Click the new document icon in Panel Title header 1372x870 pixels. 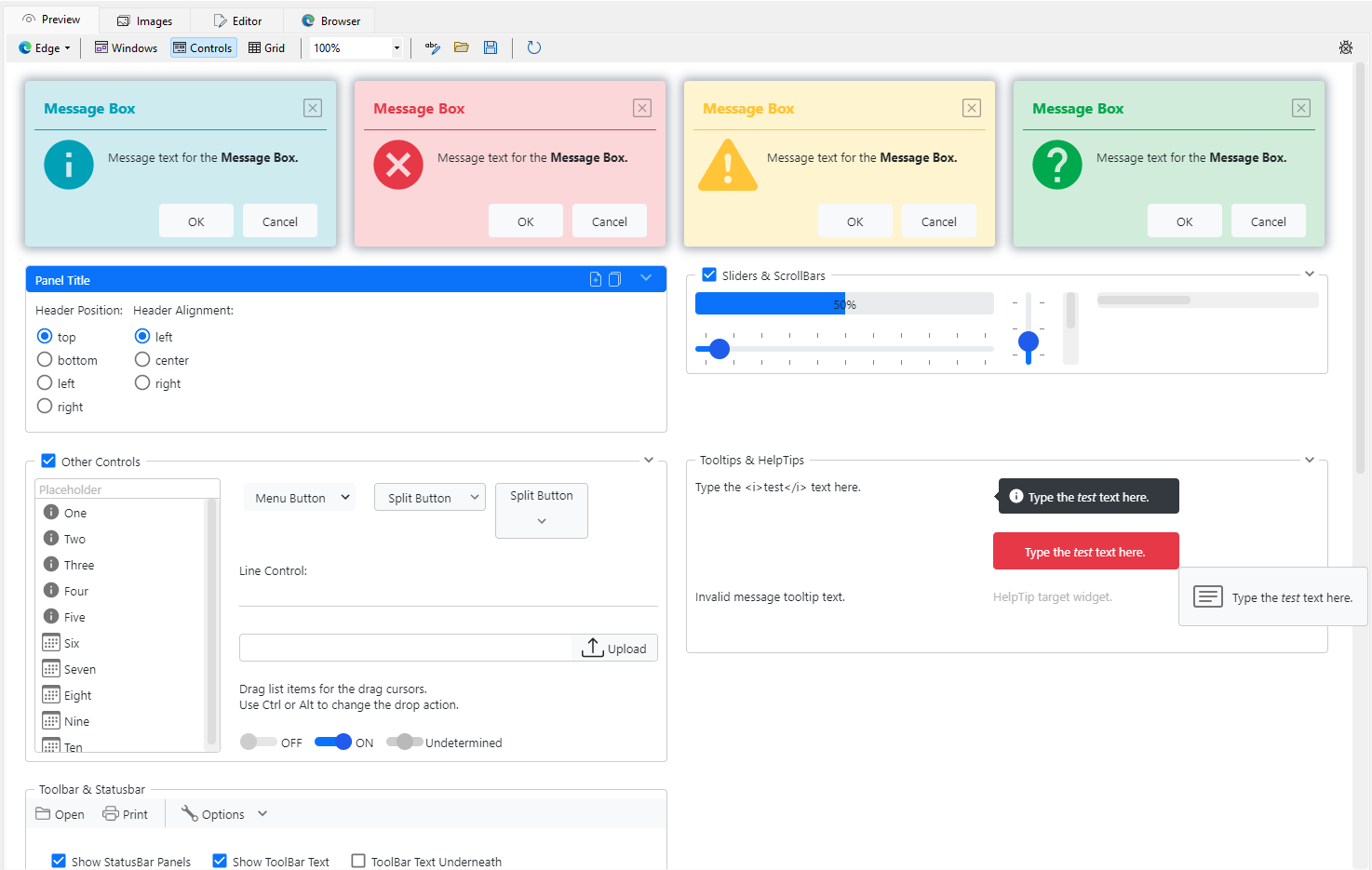click(596, 279)
